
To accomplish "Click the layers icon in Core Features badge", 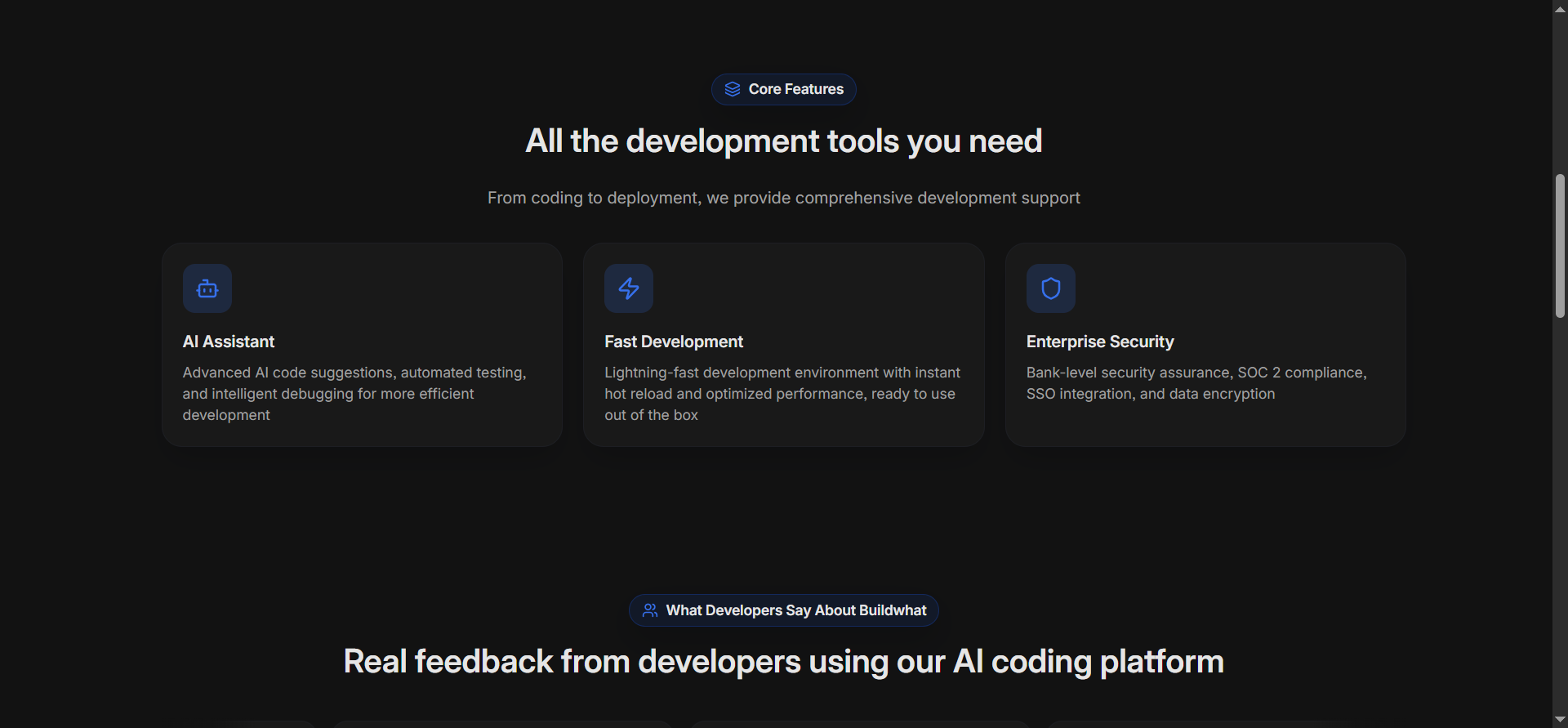I will pos(733,89).
